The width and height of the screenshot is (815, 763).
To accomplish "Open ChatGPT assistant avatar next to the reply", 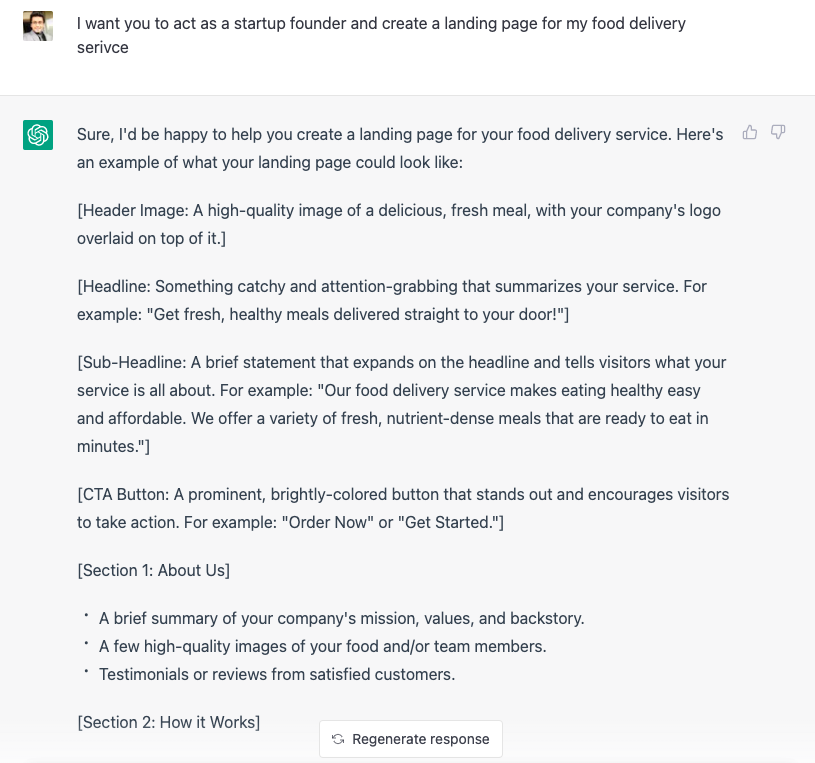I will 38,133.
